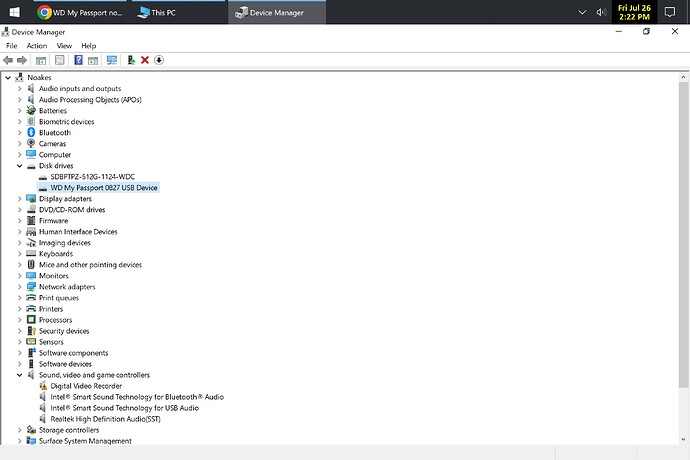690x460 pixels.
Task: Select Surface System Management entry
Action: (x=85, y=441)
